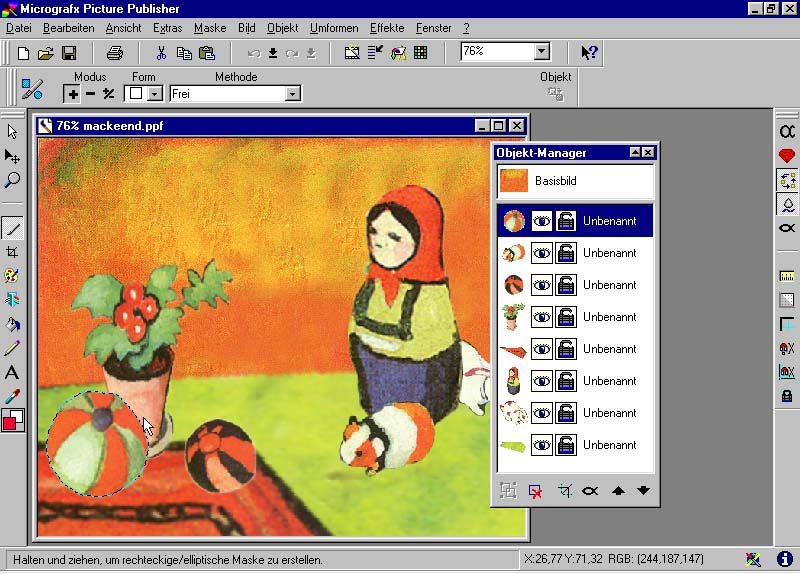This screenshot has height=574, width=800.
Task: Select the Basisbild base image entry
Action: click(575, 181)
